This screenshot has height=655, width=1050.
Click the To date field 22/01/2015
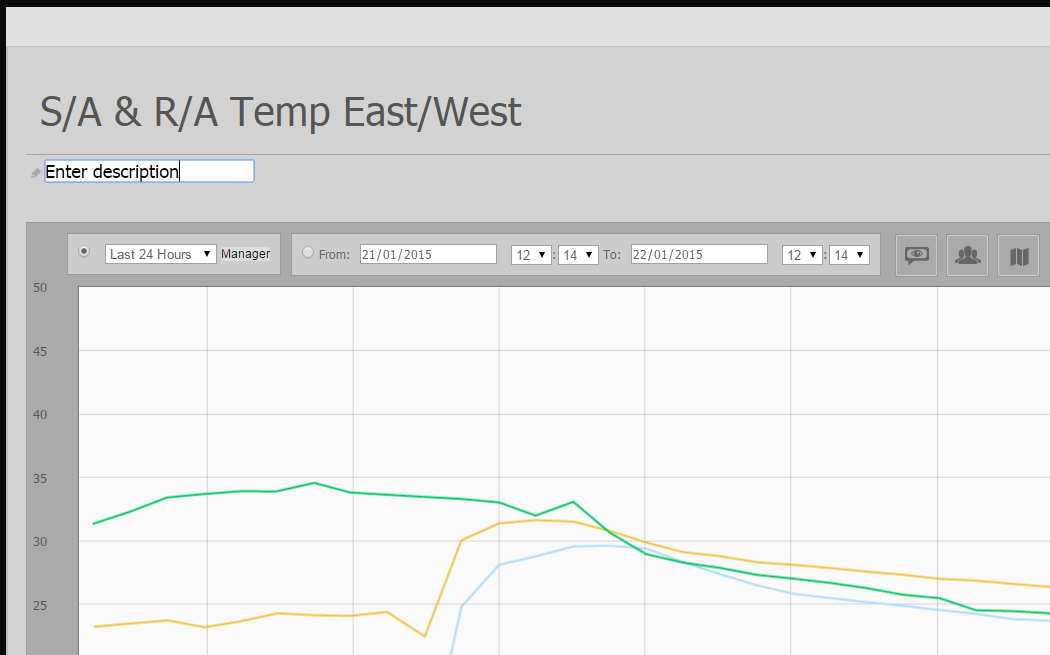click(699, 254)
